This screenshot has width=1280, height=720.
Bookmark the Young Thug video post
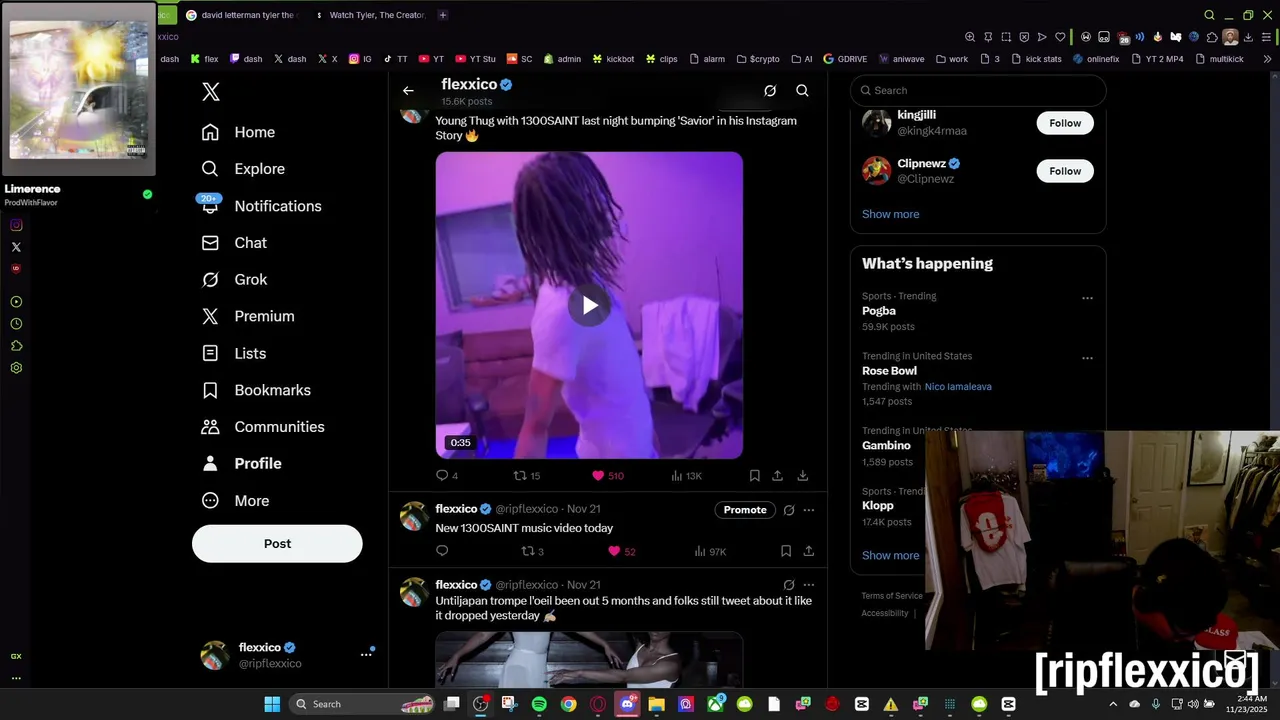(x=754, y=476)
